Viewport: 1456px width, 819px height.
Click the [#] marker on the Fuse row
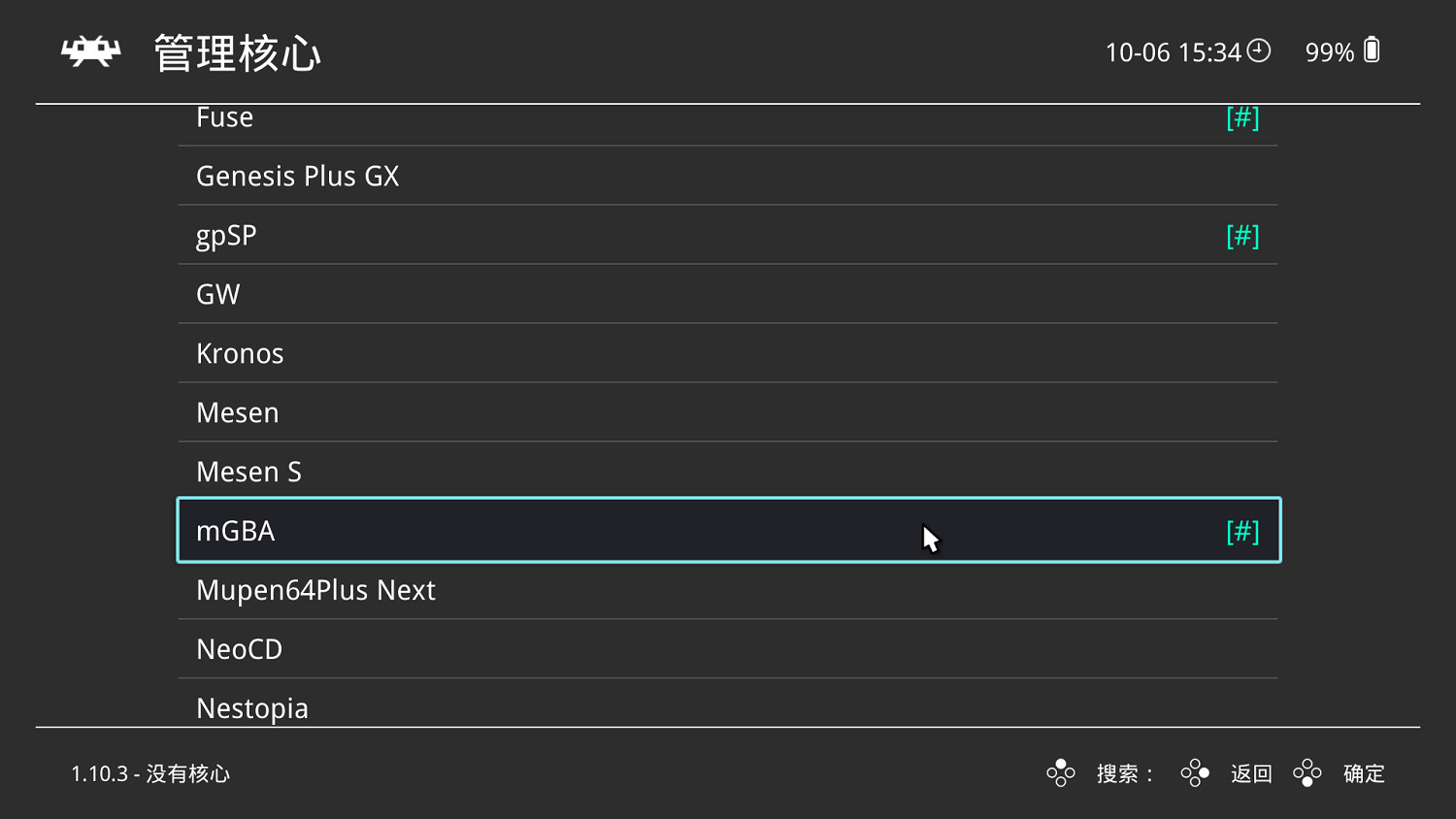coord(1242,118)
